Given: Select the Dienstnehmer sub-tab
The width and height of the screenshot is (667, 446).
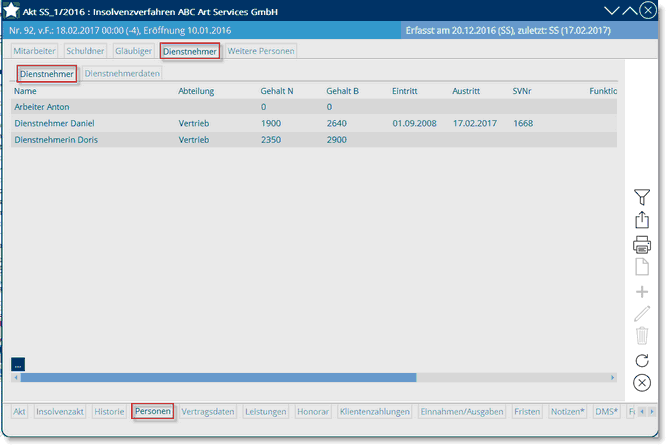Looking at the screenshot, I should 47,74.
